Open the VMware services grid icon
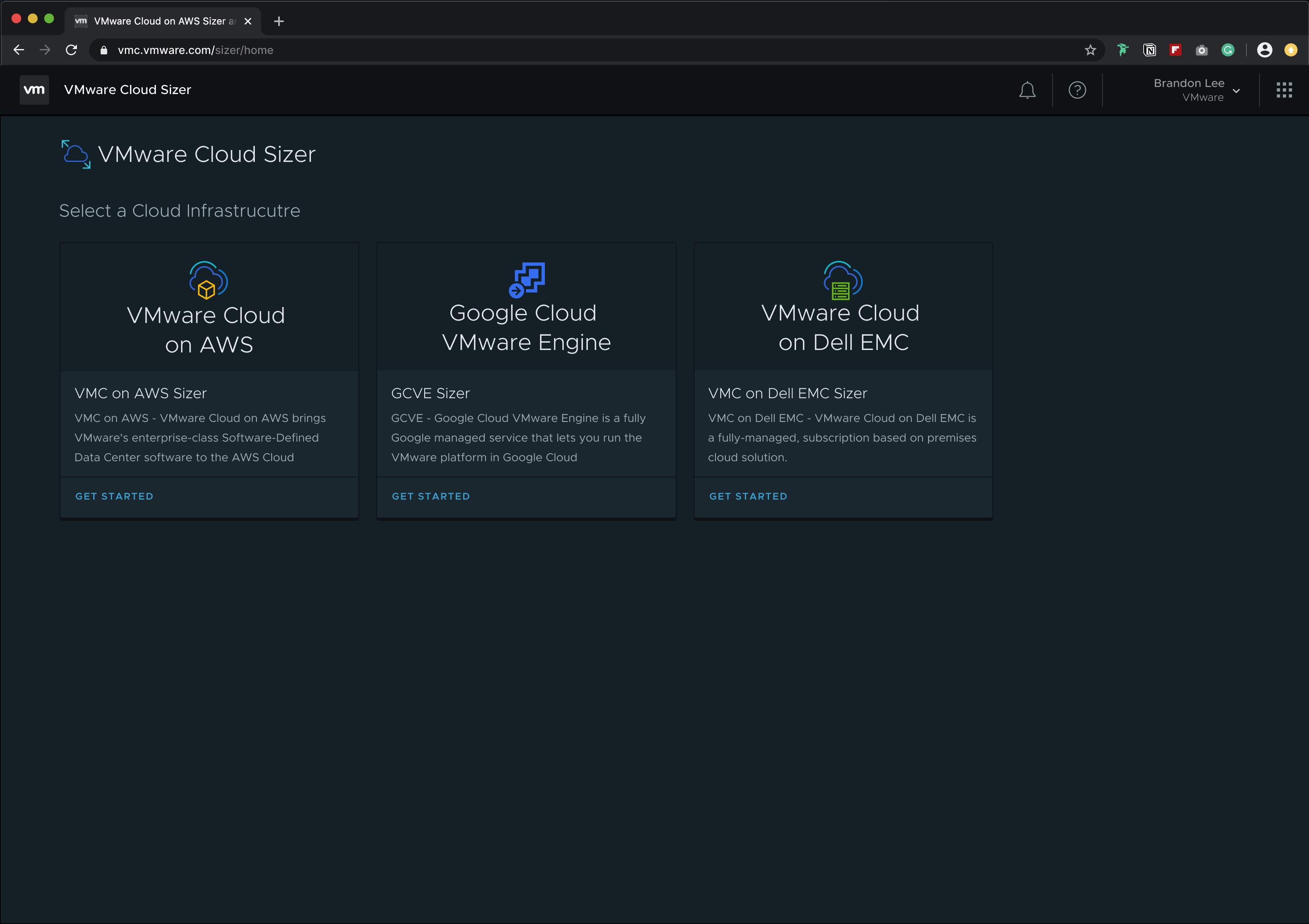 [1284, 90]
